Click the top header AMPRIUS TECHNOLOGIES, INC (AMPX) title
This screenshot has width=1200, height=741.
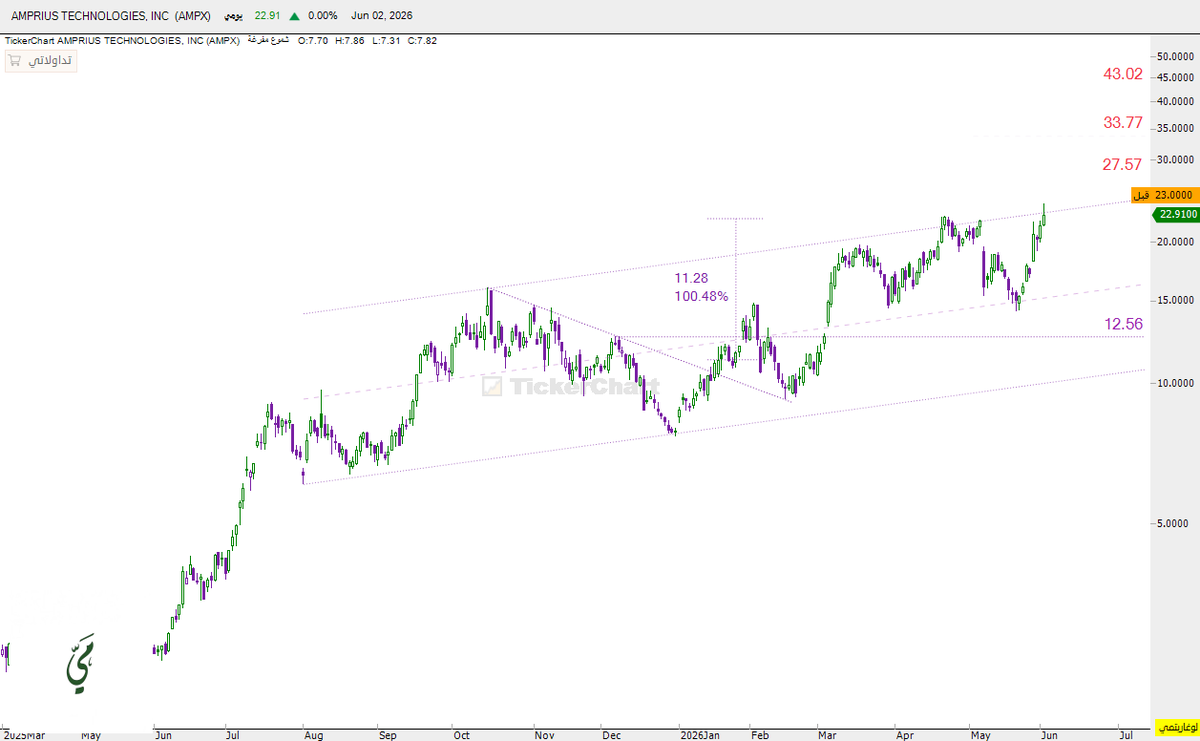[111, 16]
